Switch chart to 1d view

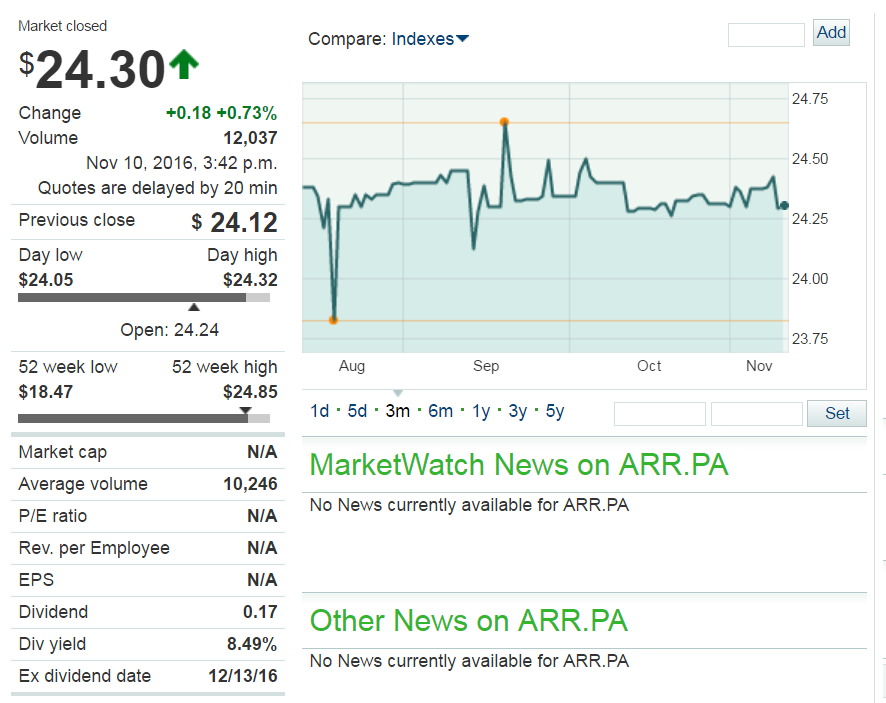point(319,410)
